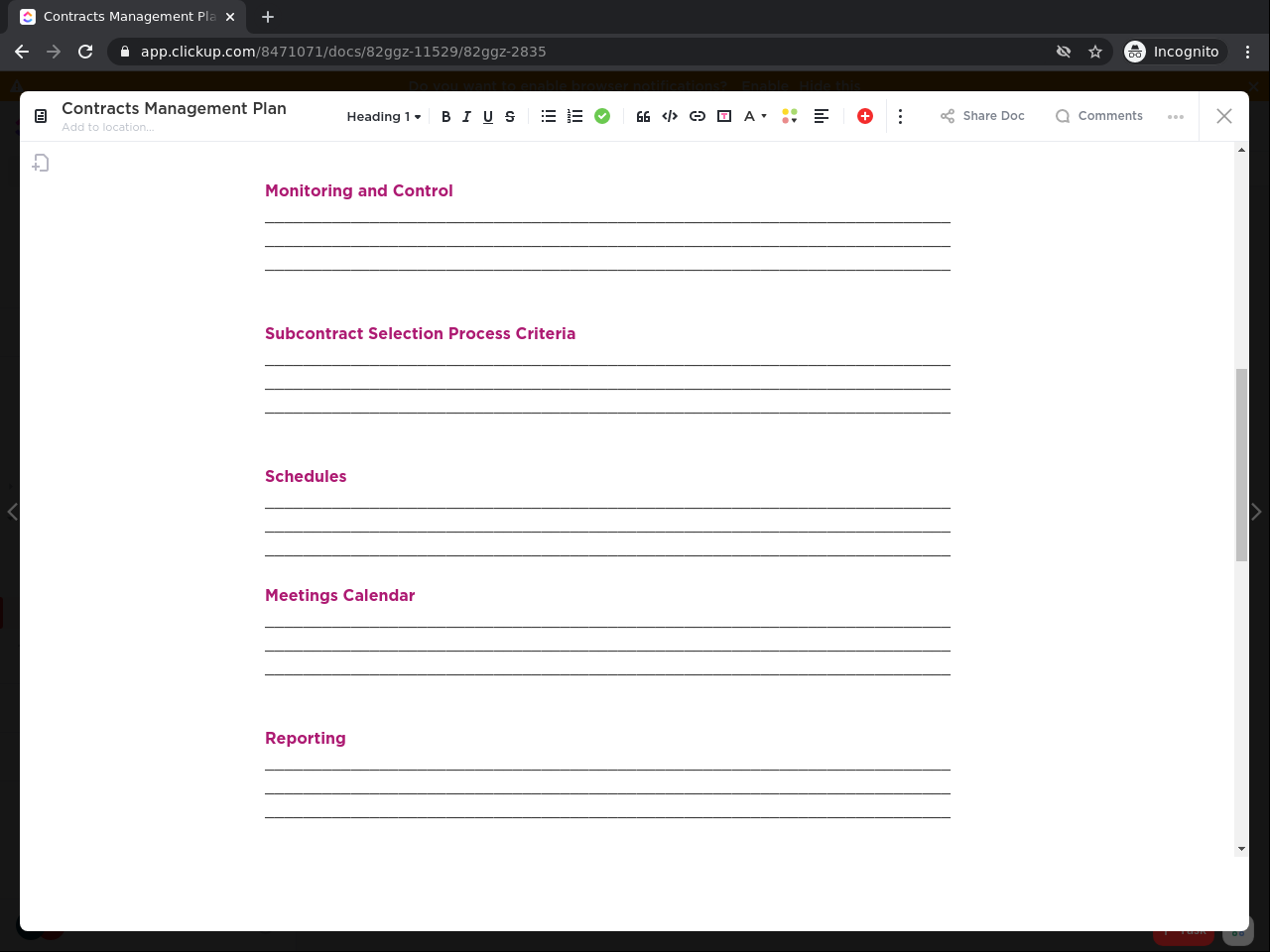Apply italic formatting
This screenshot has width=1270, height=952.
click(x=466, y=116)
